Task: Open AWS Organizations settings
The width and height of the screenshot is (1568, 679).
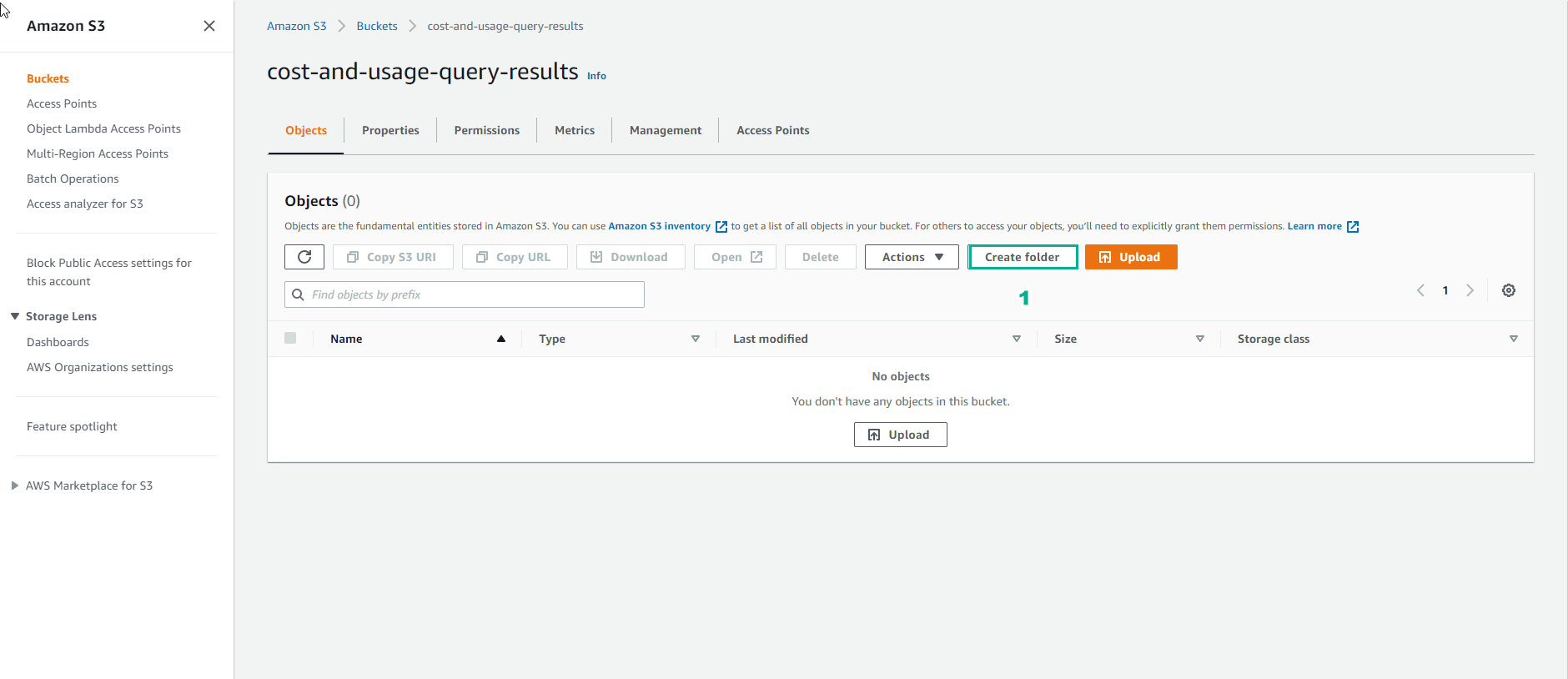Action: 100,367
